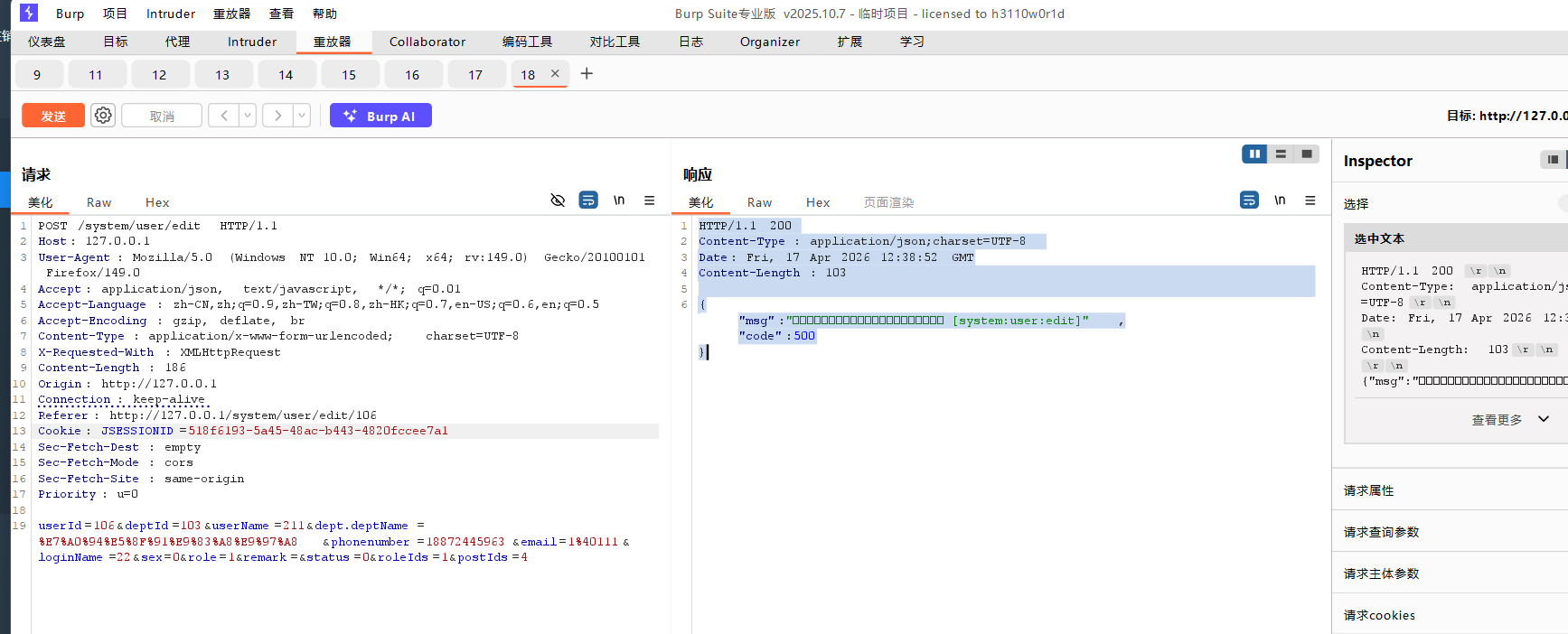Expand 请求属性 section
The image size is (1568, 634).
click(1450, 490)
